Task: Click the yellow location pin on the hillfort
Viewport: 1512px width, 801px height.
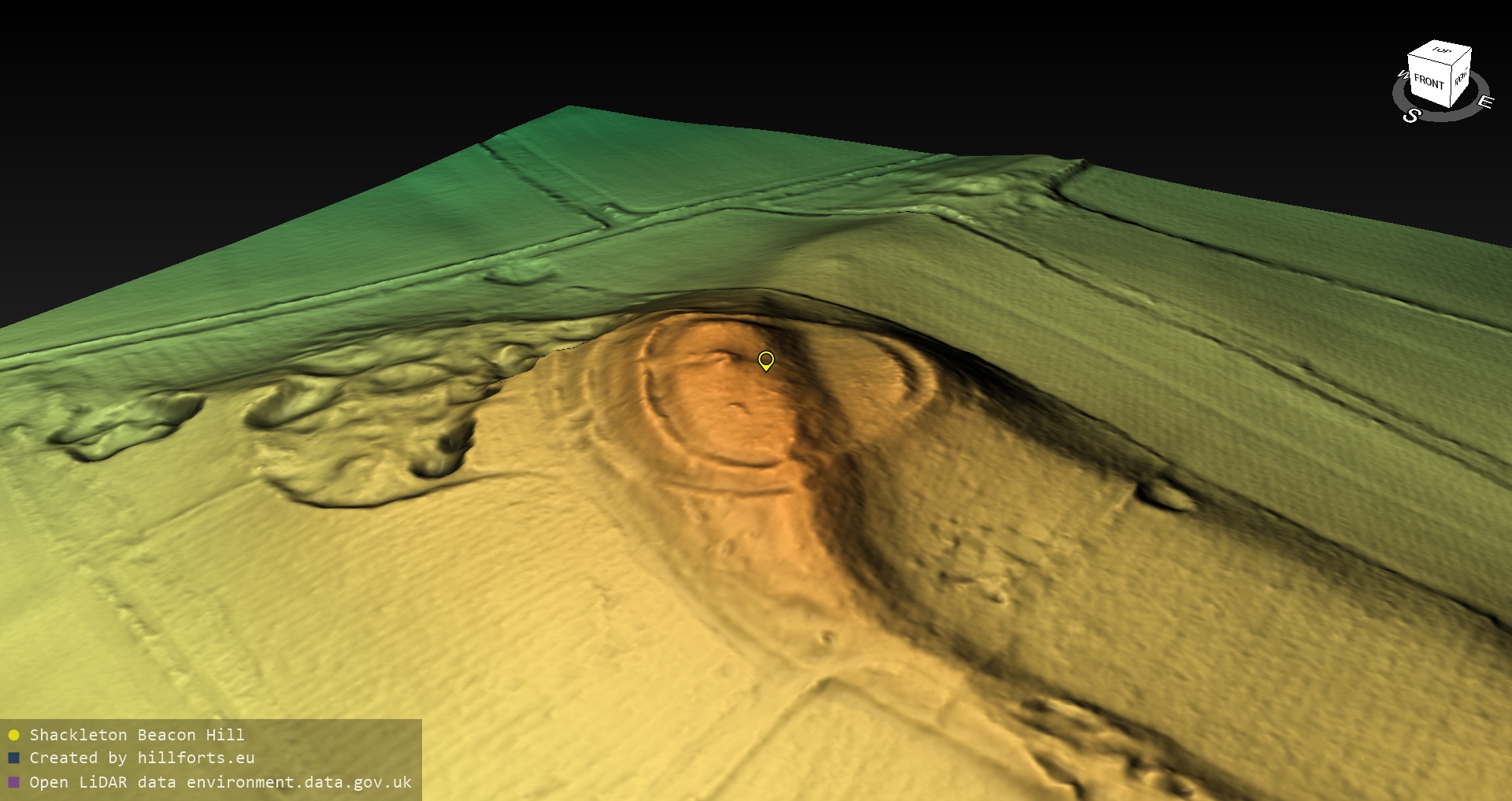Action: [765, 361]
